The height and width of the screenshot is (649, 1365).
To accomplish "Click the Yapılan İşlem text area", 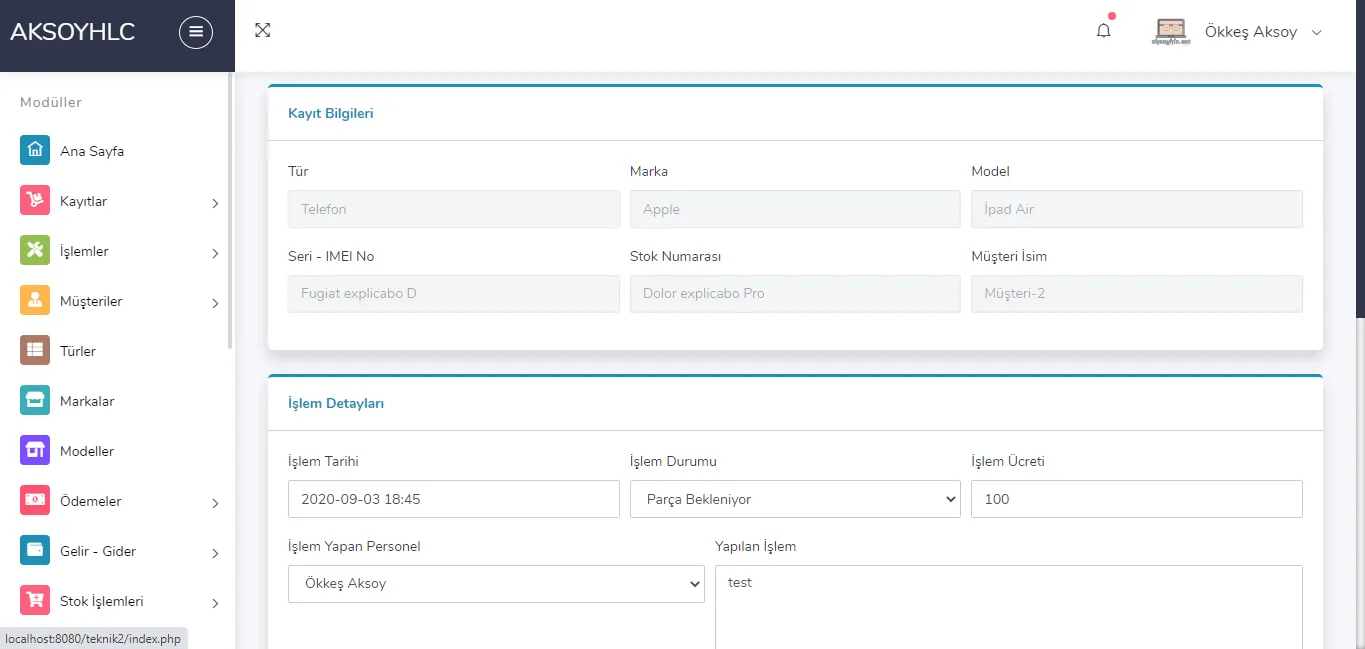I will click(1009, 607).
